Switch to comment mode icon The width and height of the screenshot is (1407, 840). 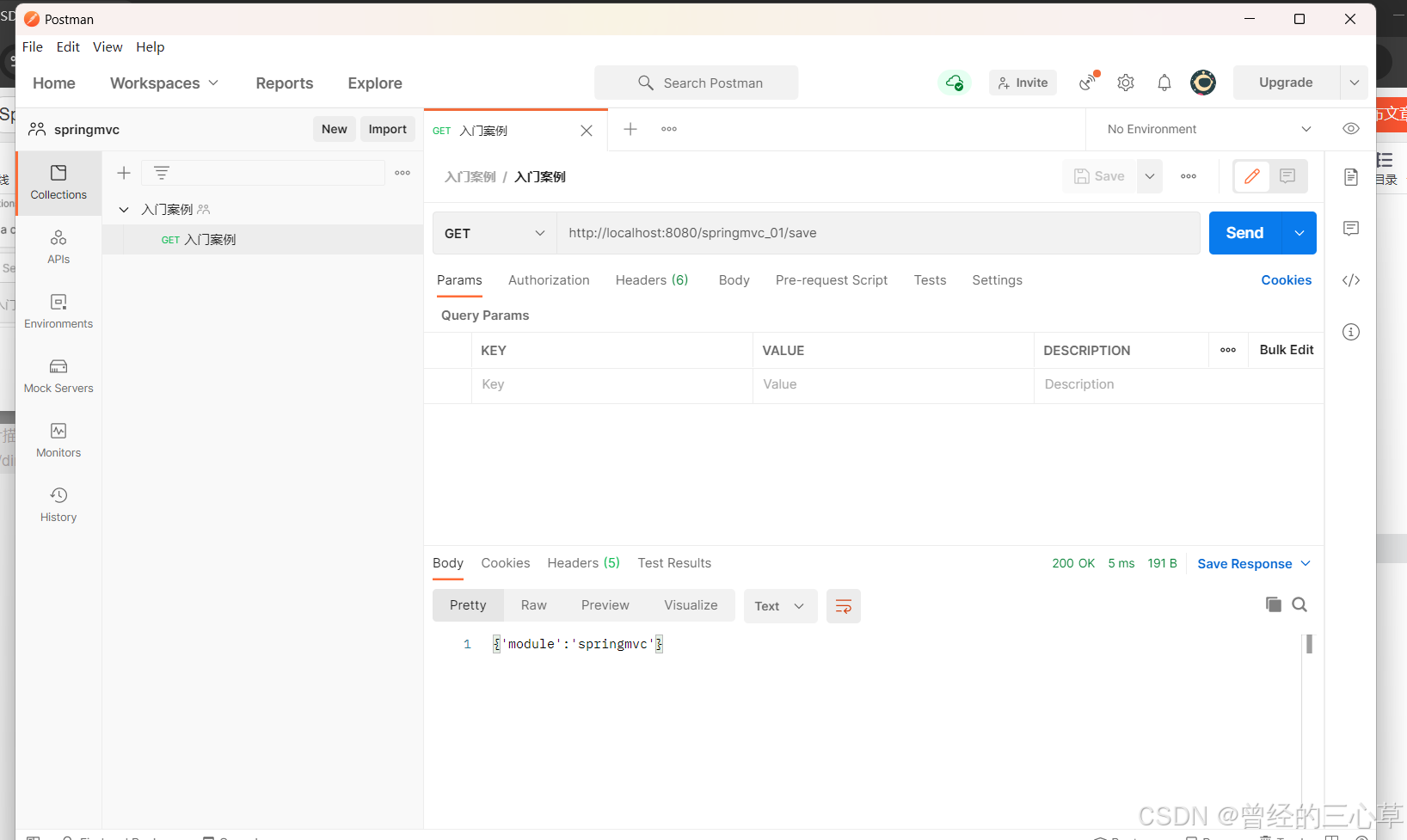point(1287,176)
